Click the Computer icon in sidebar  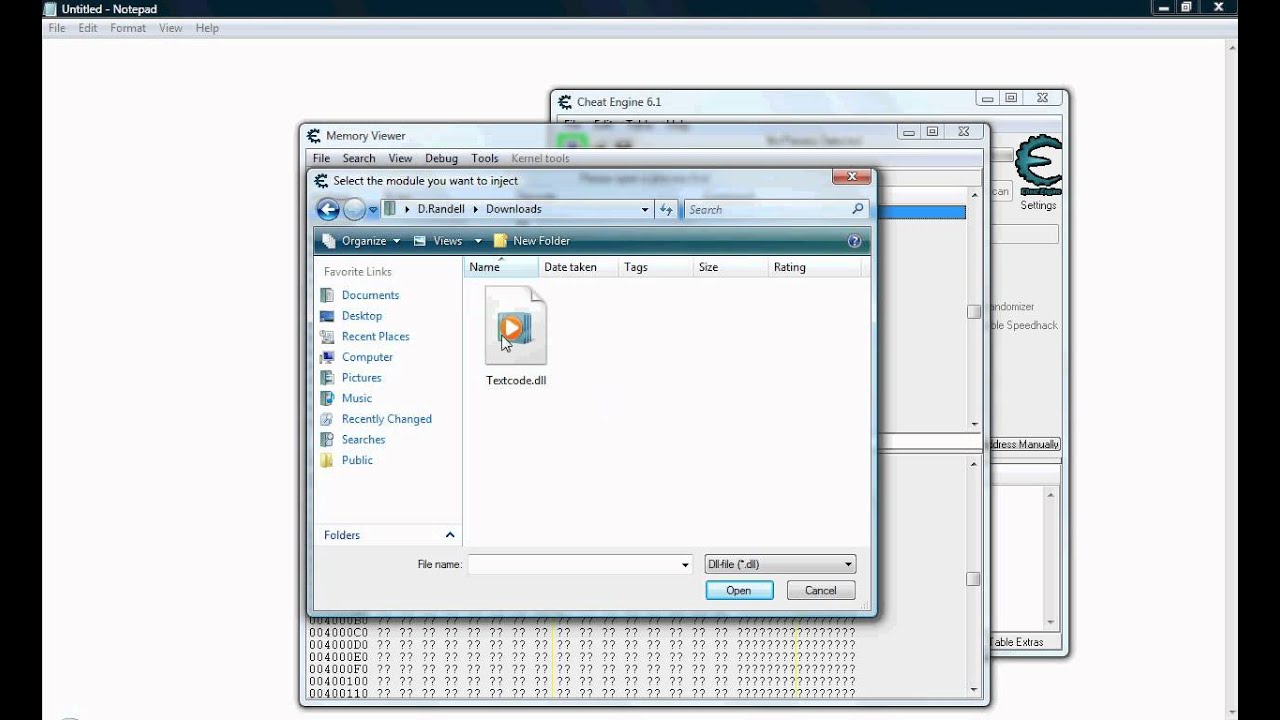pyautogui.click(x=327, y=357)
